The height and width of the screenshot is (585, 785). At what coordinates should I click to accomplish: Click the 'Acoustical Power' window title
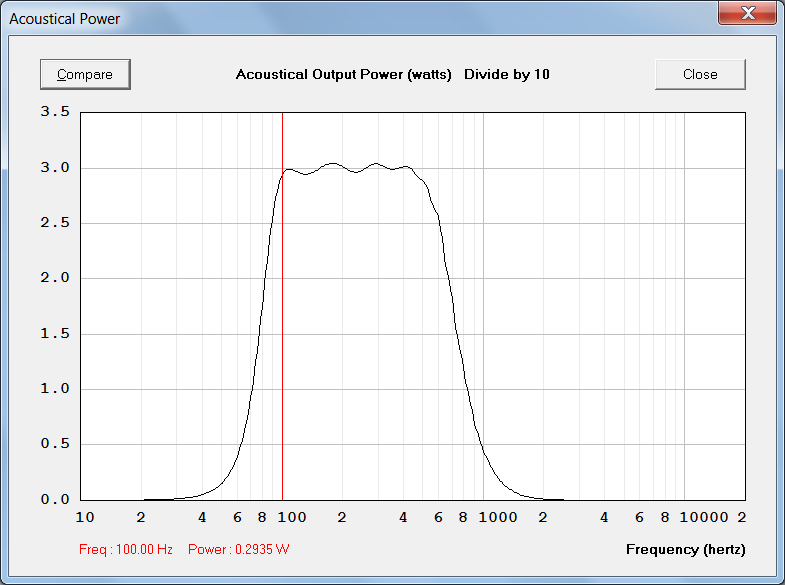pyautogui.click(x=65, y=19)
